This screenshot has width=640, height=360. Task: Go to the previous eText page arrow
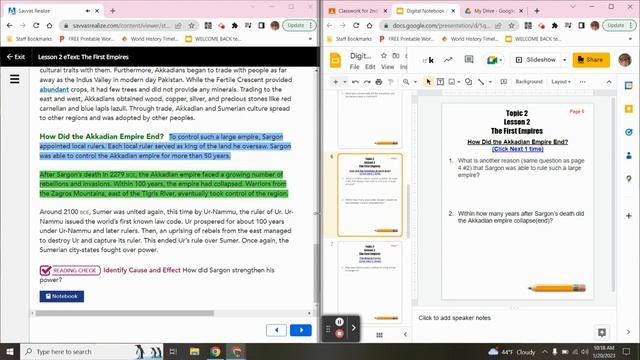(x=276, y=330)
